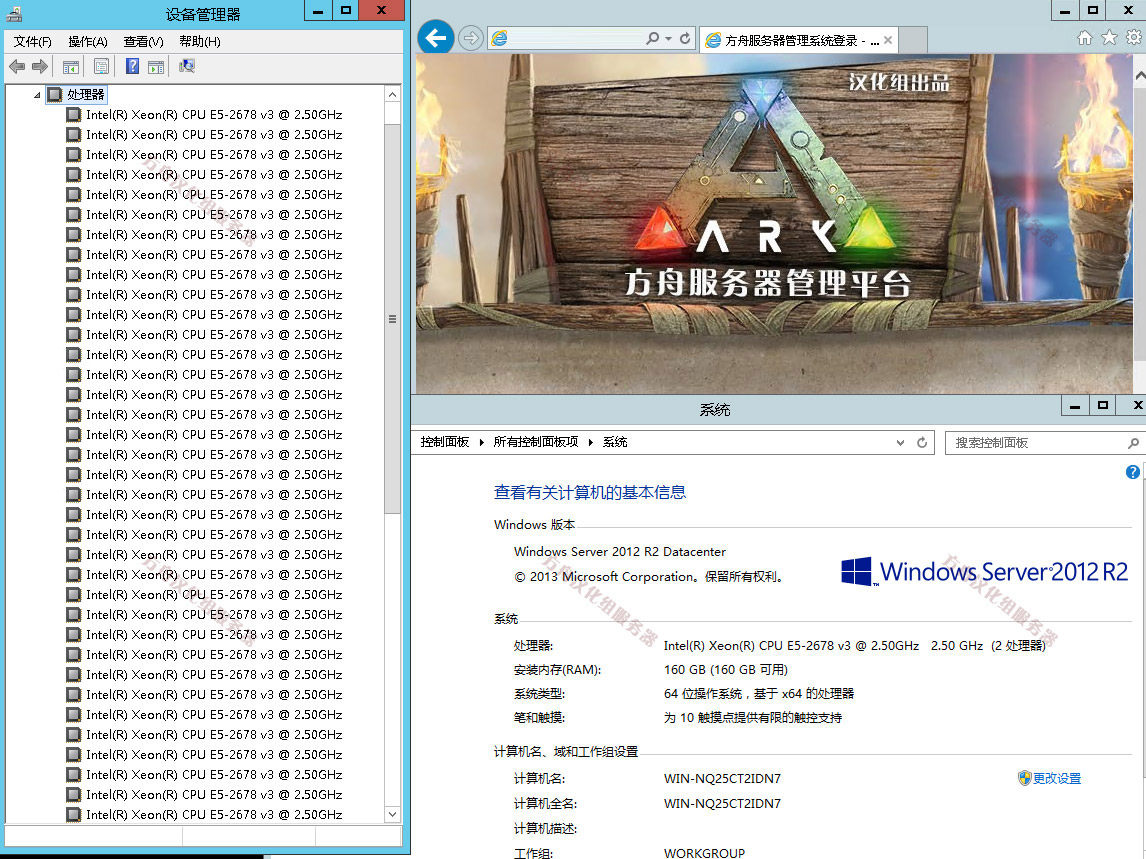Open the 文件(F) menu
The height and width of the screenshot is (859, 1146).
(32, 42)
